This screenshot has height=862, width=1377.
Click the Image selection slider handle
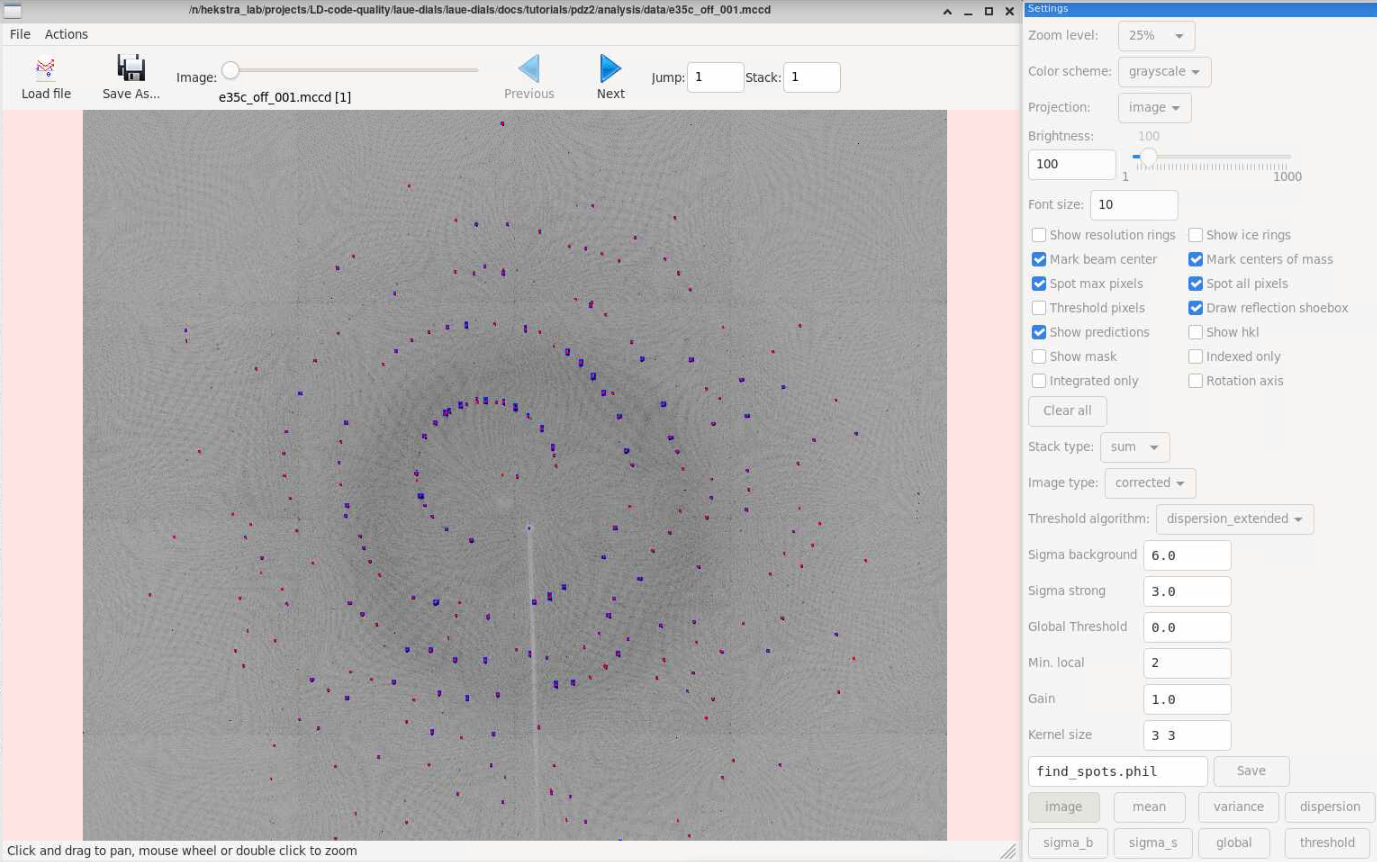click(230, 70)
